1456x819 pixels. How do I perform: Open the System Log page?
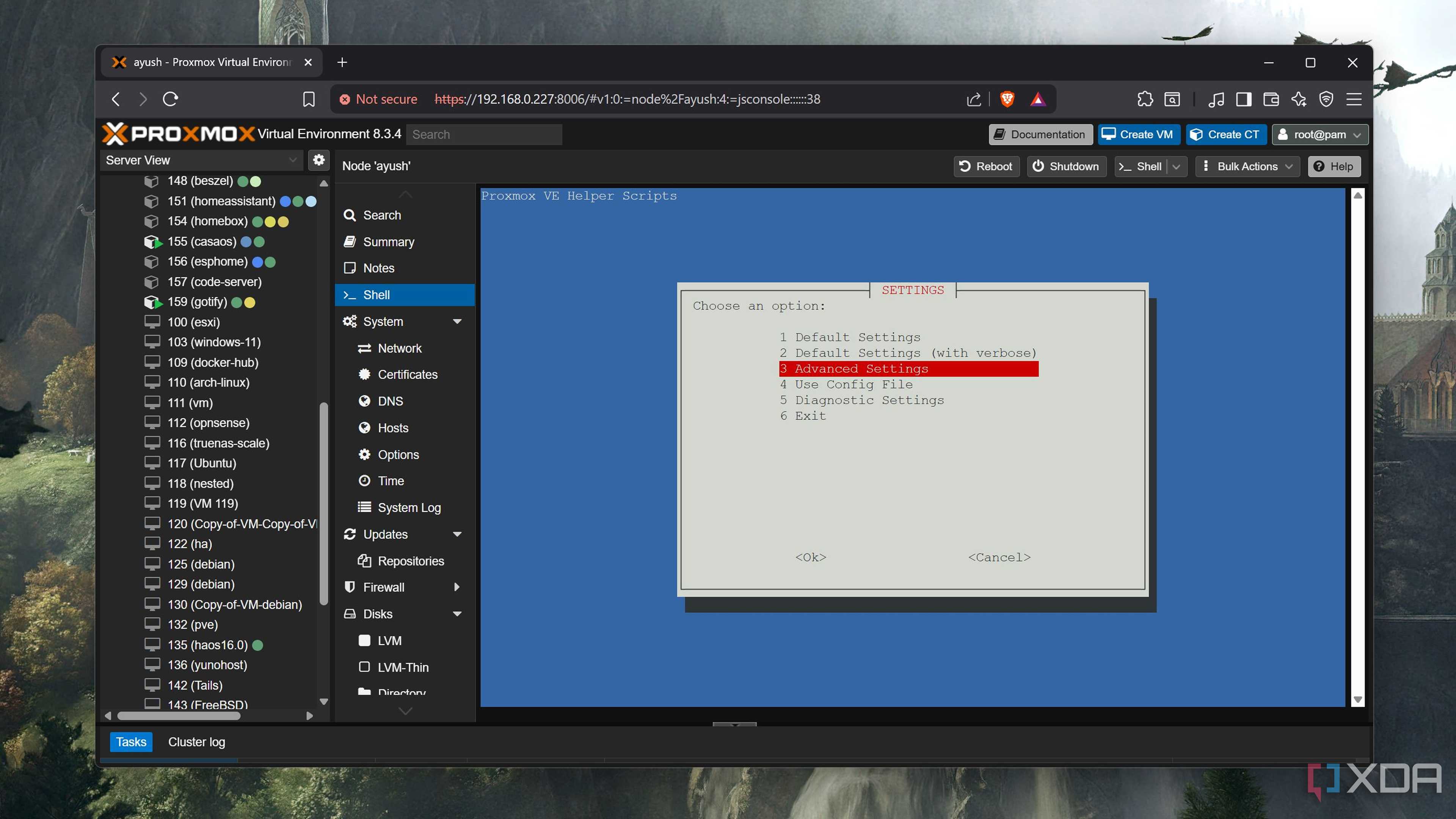point(405,508)
